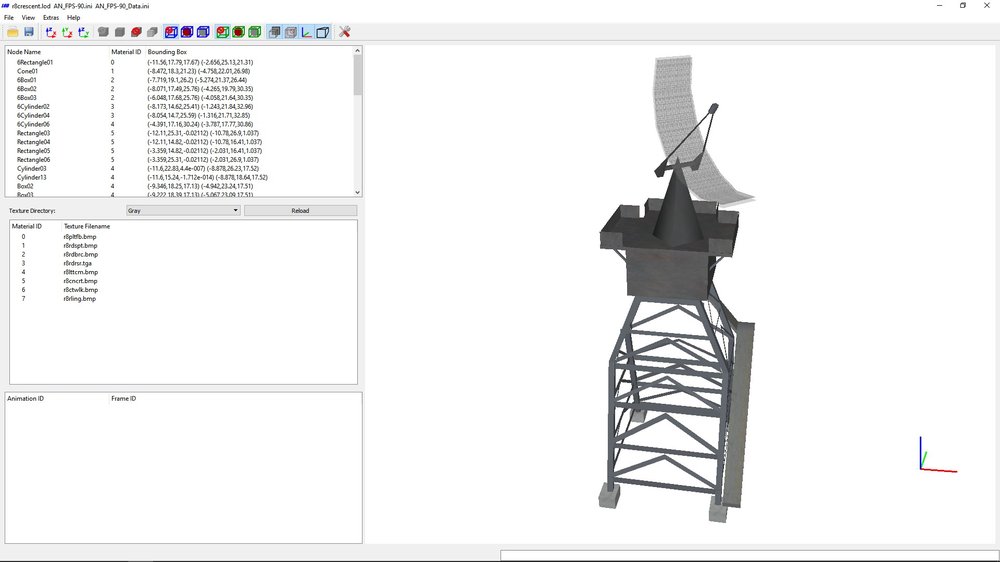Image resolution: width=1000 pixels, height=562 pixels.
Task: Toggle the empty green wireframe box icon
Action: pos(254,32)
